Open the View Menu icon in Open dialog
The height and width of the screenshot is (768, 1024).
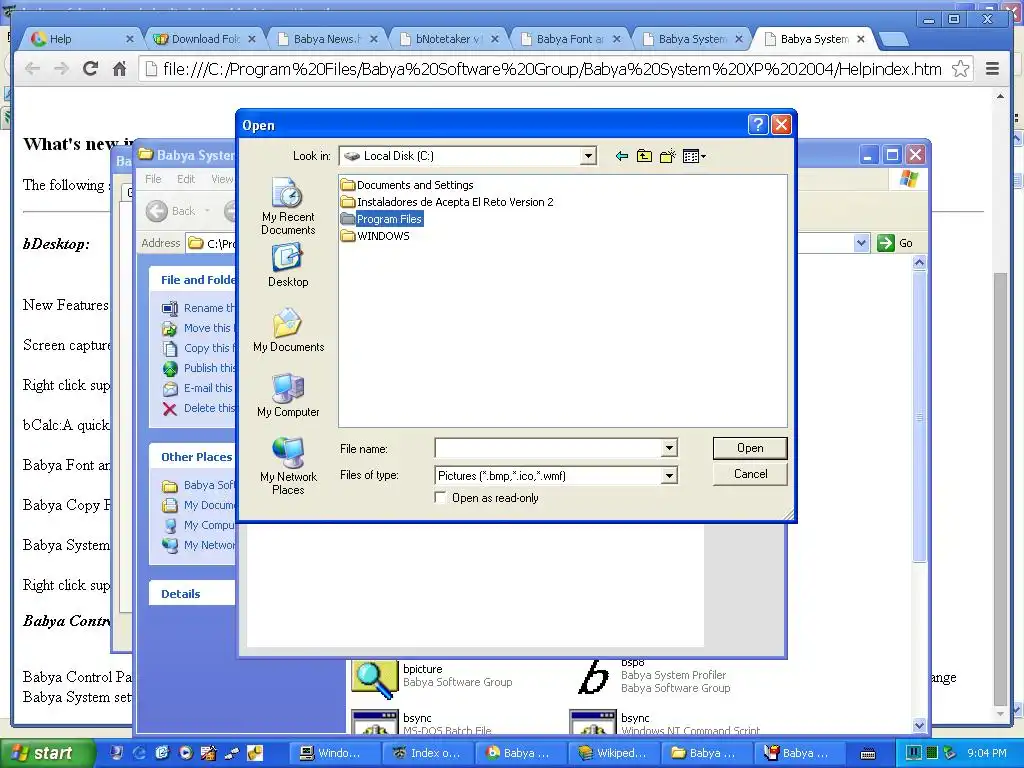694,156
